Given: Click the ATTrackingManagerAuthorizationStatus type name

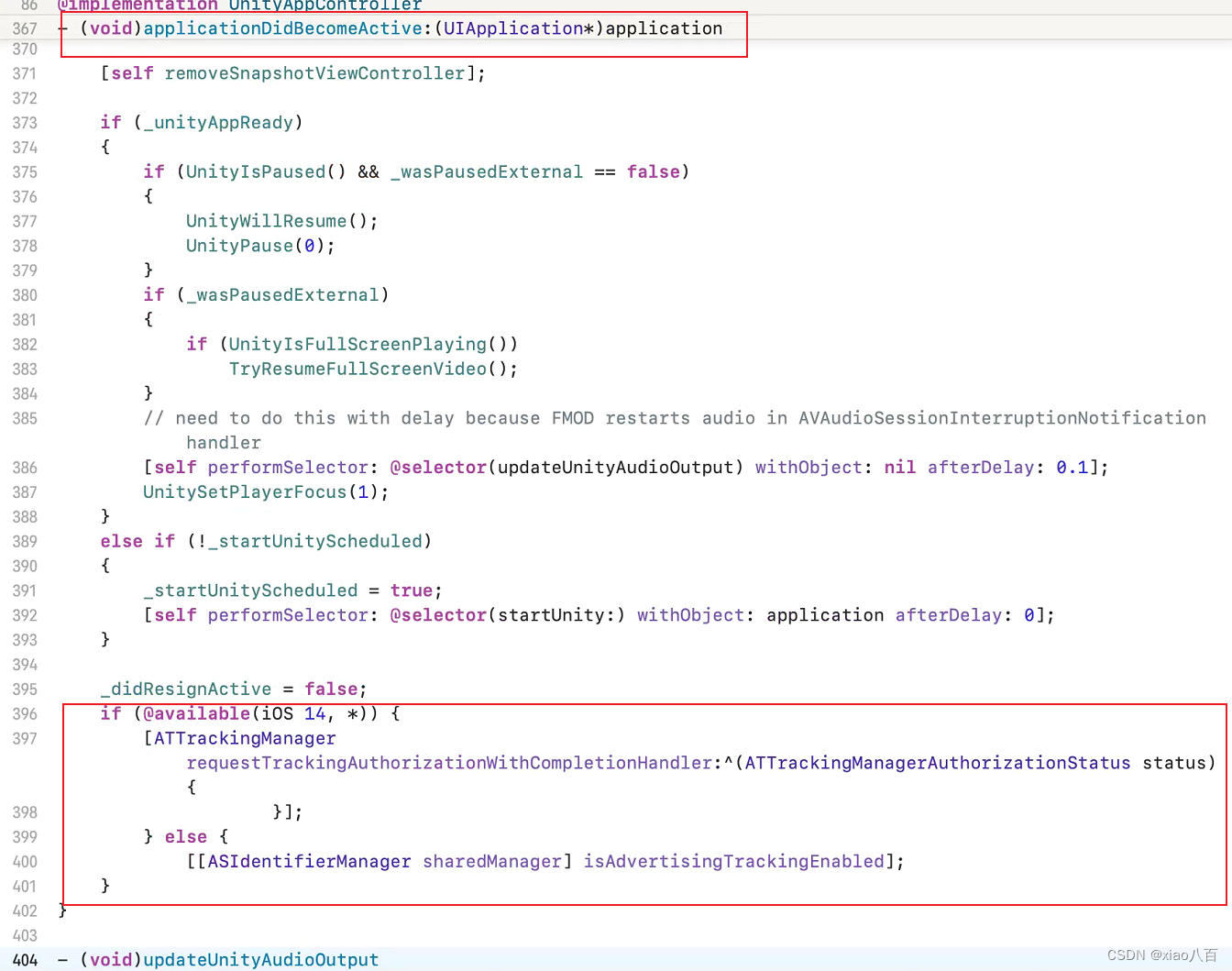Looking at the screenshot, I should tap(938, 763).
